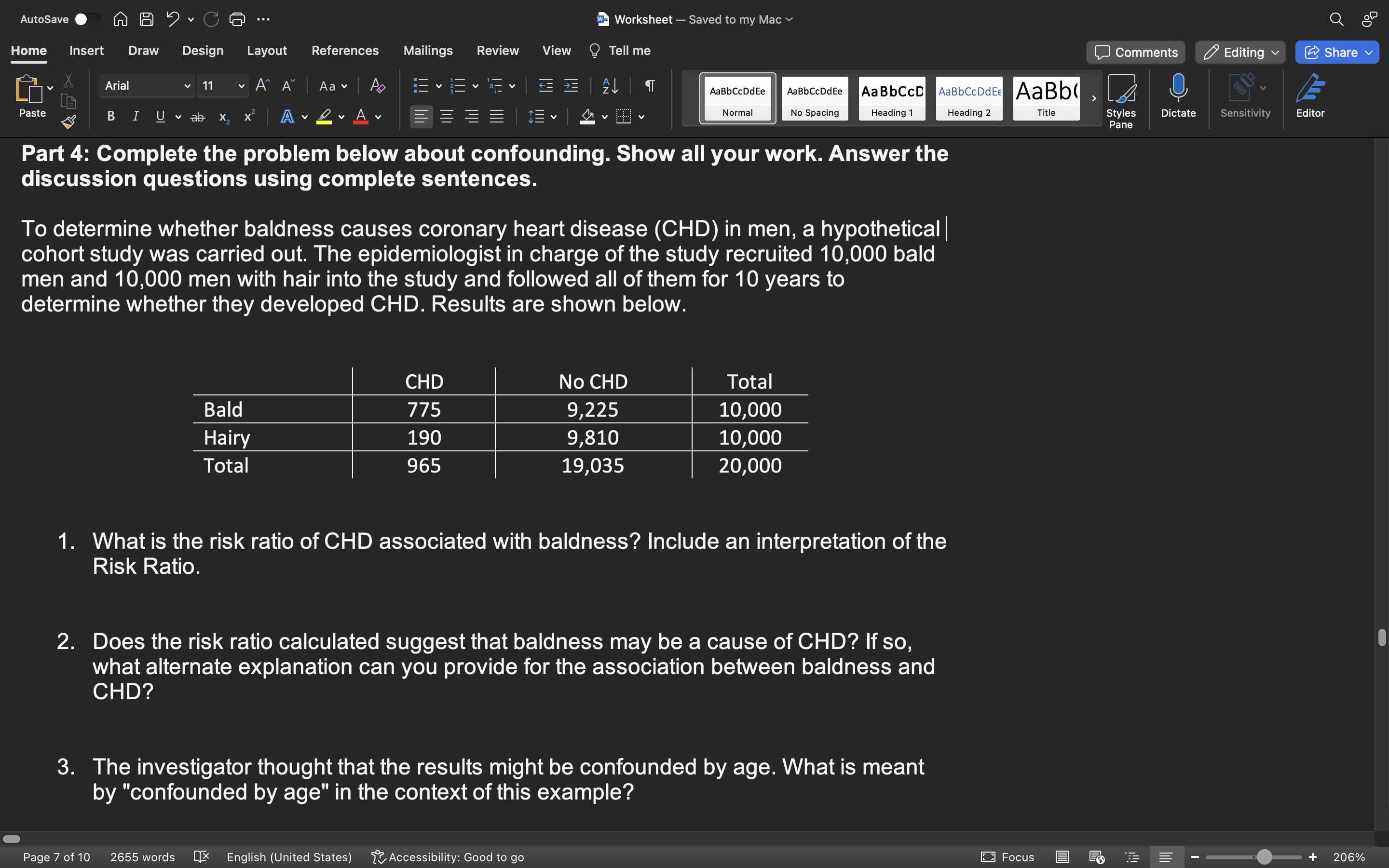Apply the Heading 1 style
The image size is (1389, 868).
pyautogui.click(x=891, y=97)
